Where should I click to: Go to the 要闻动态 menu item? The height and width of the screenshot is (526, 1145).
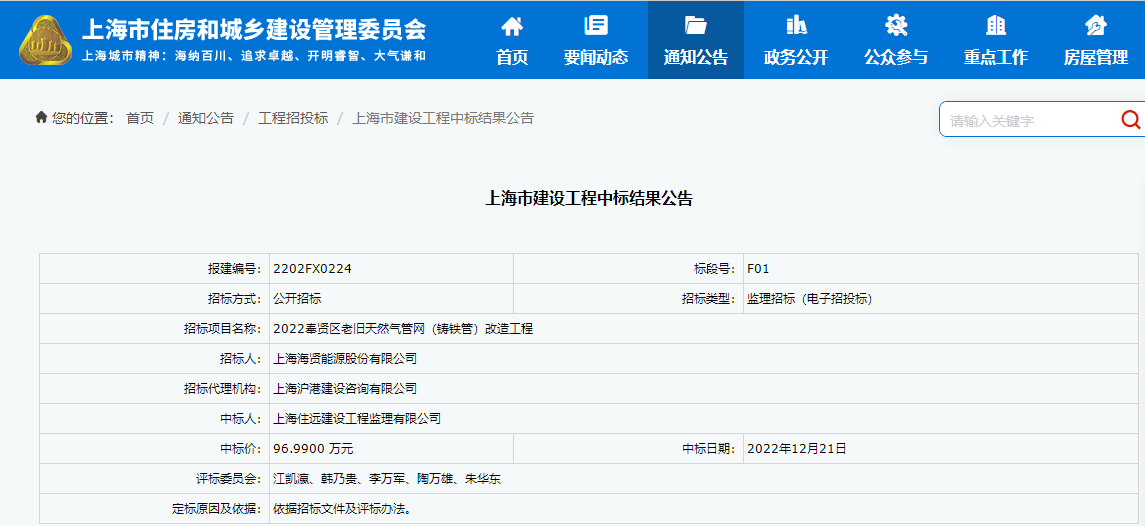(596, 57)
